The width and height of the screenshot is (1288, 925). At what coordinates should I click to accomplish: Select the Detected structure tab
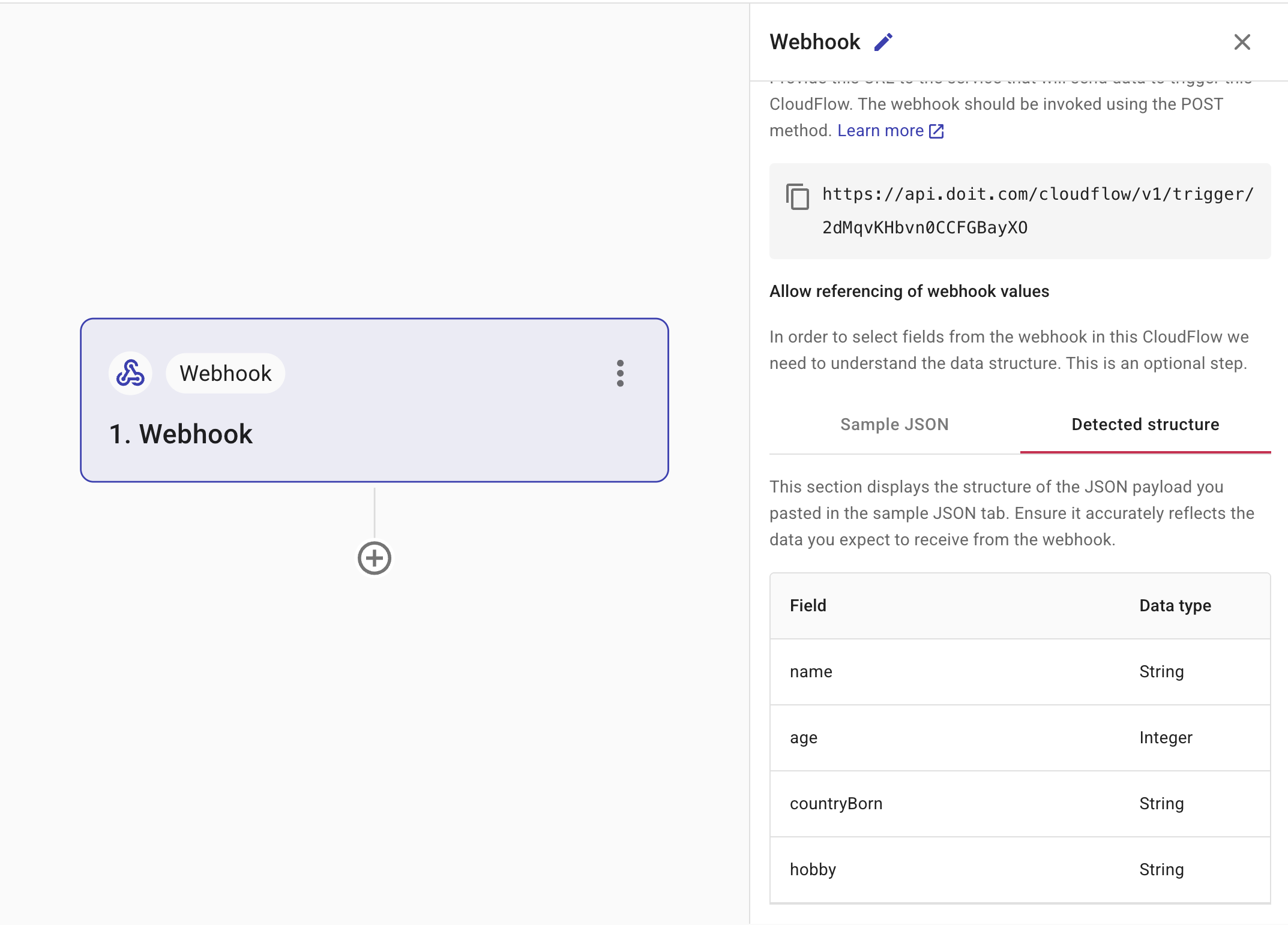(x=1145, y=425)
